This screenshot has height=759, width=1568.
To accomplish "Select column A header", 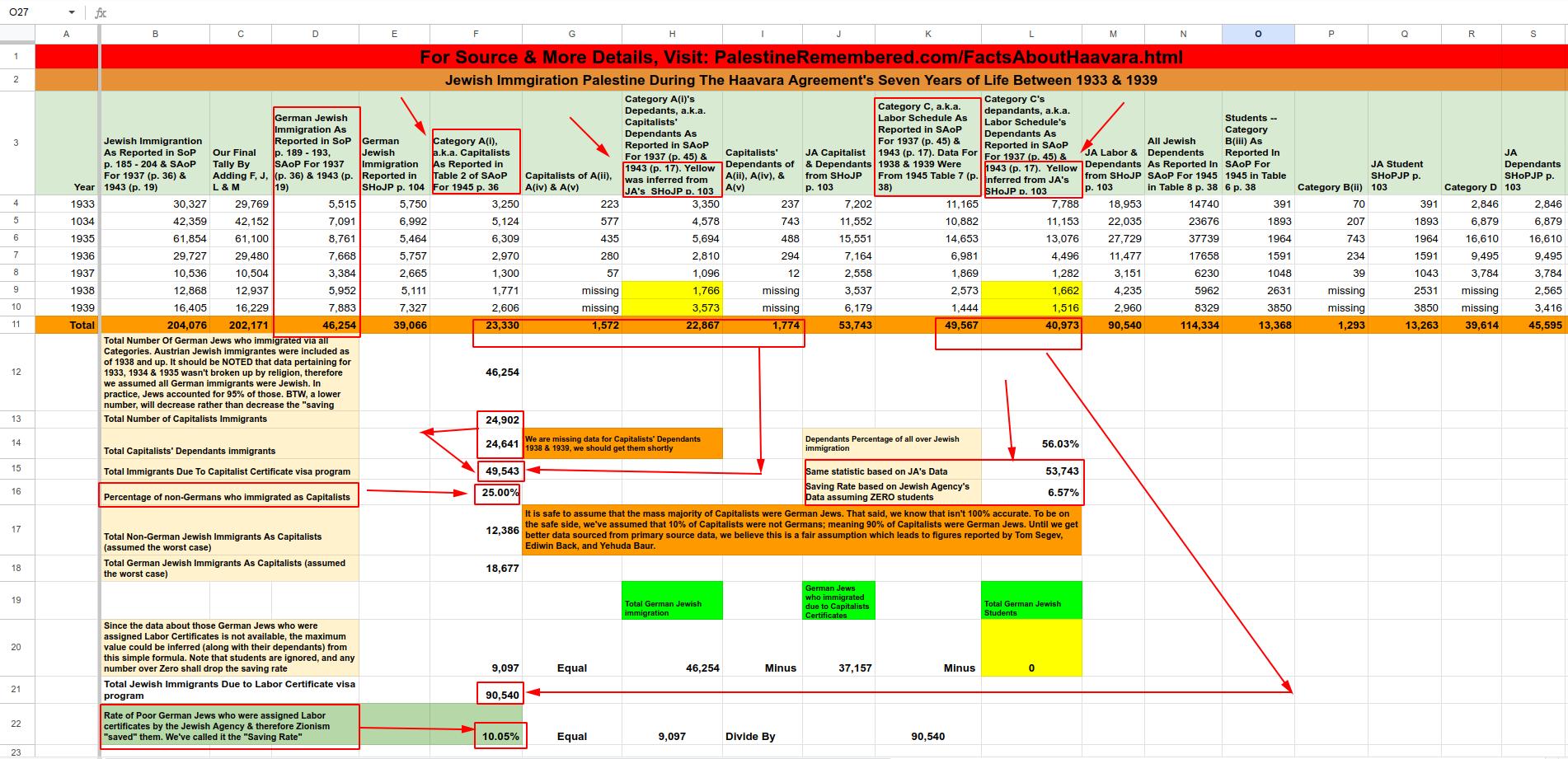I will (x=67, y=34).
